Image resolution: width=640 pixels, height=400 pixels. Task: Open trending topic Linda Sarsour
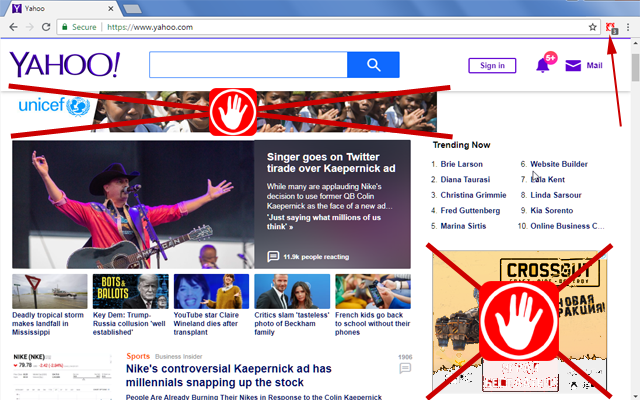point(556,195)
